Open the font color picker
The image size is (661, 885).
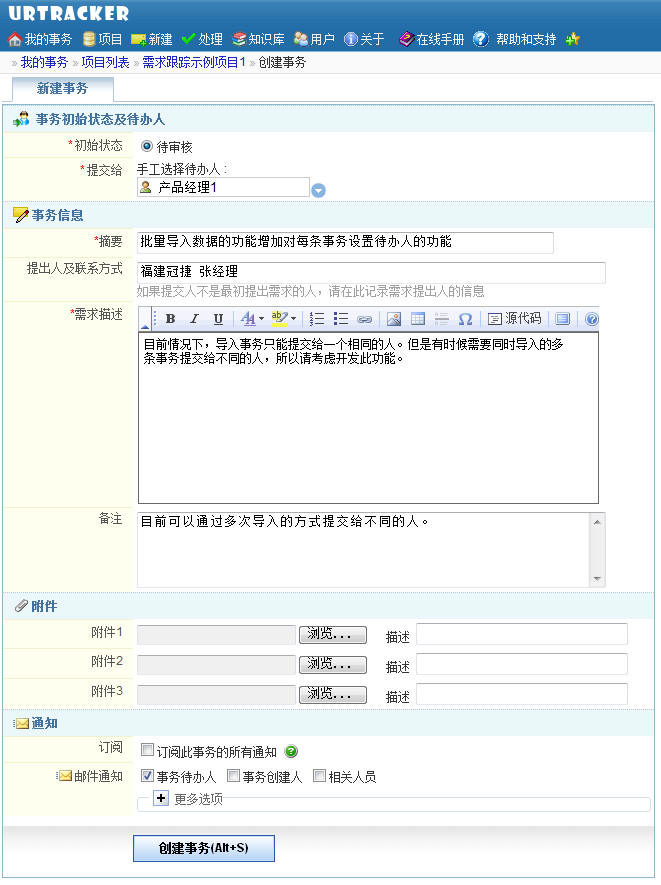point(252,319)
